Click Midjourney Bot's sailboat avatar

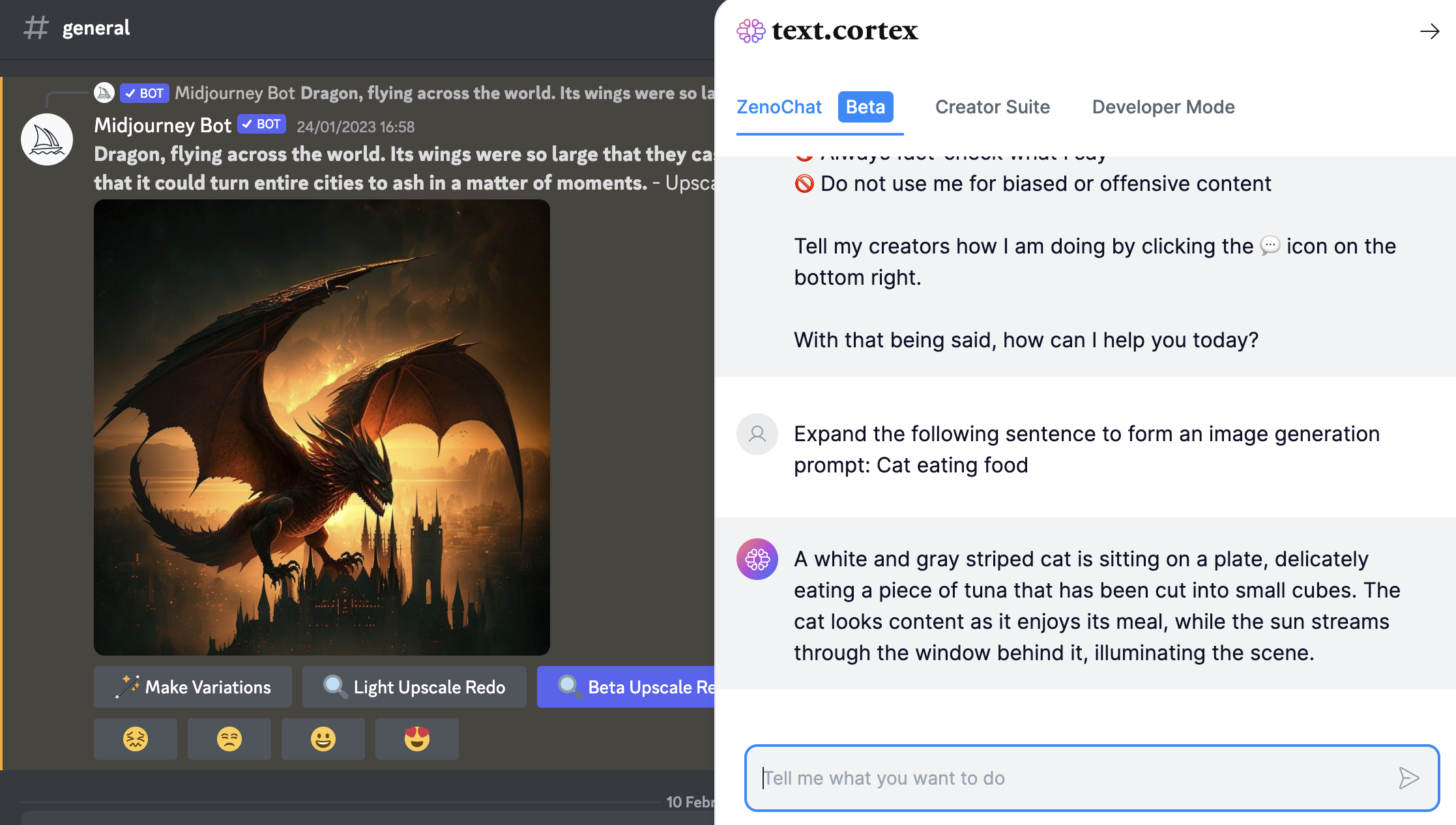point(46,139)
